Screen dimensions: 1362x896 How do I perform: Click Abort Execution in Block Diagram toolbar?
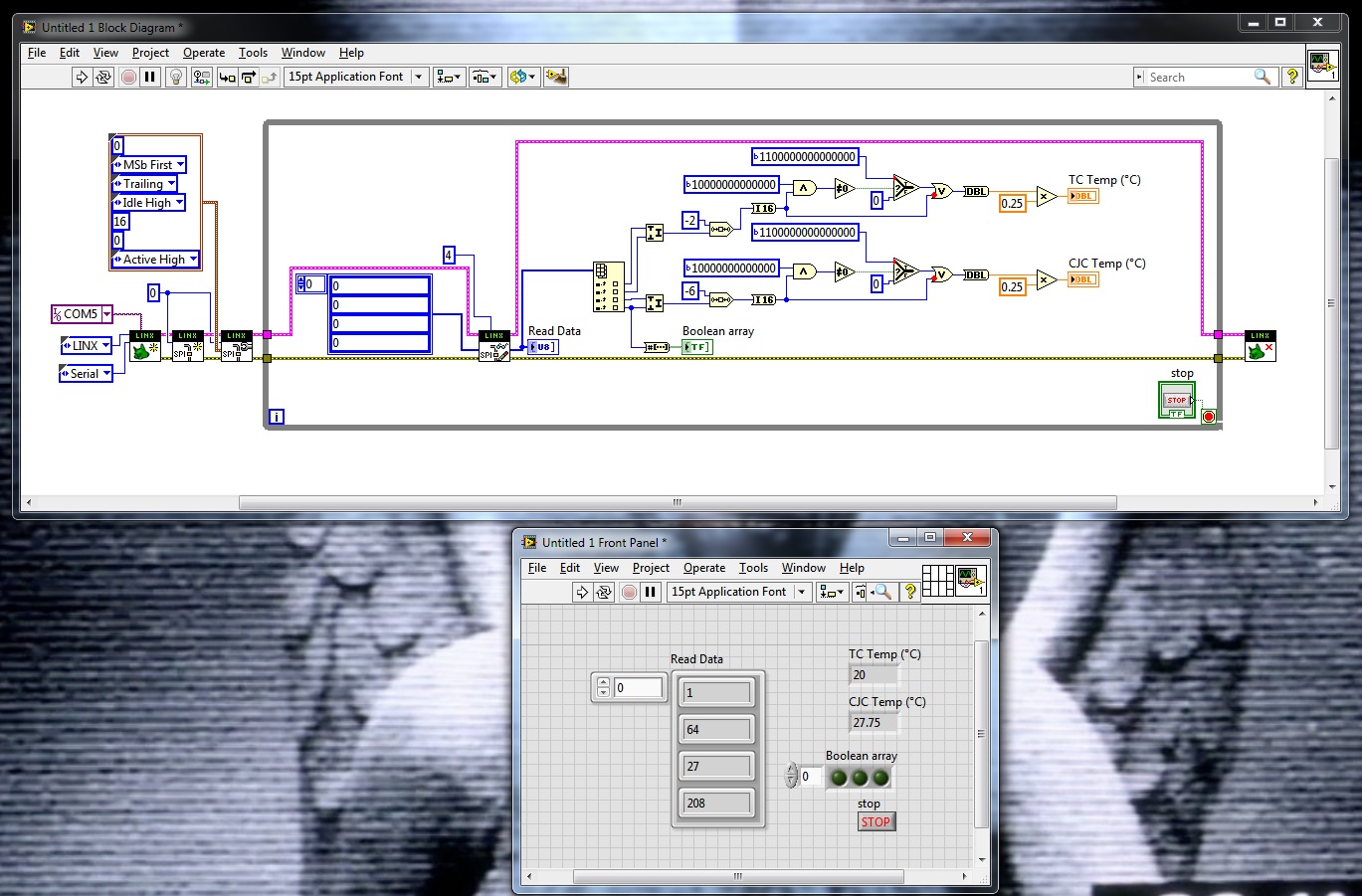point(128,77)
